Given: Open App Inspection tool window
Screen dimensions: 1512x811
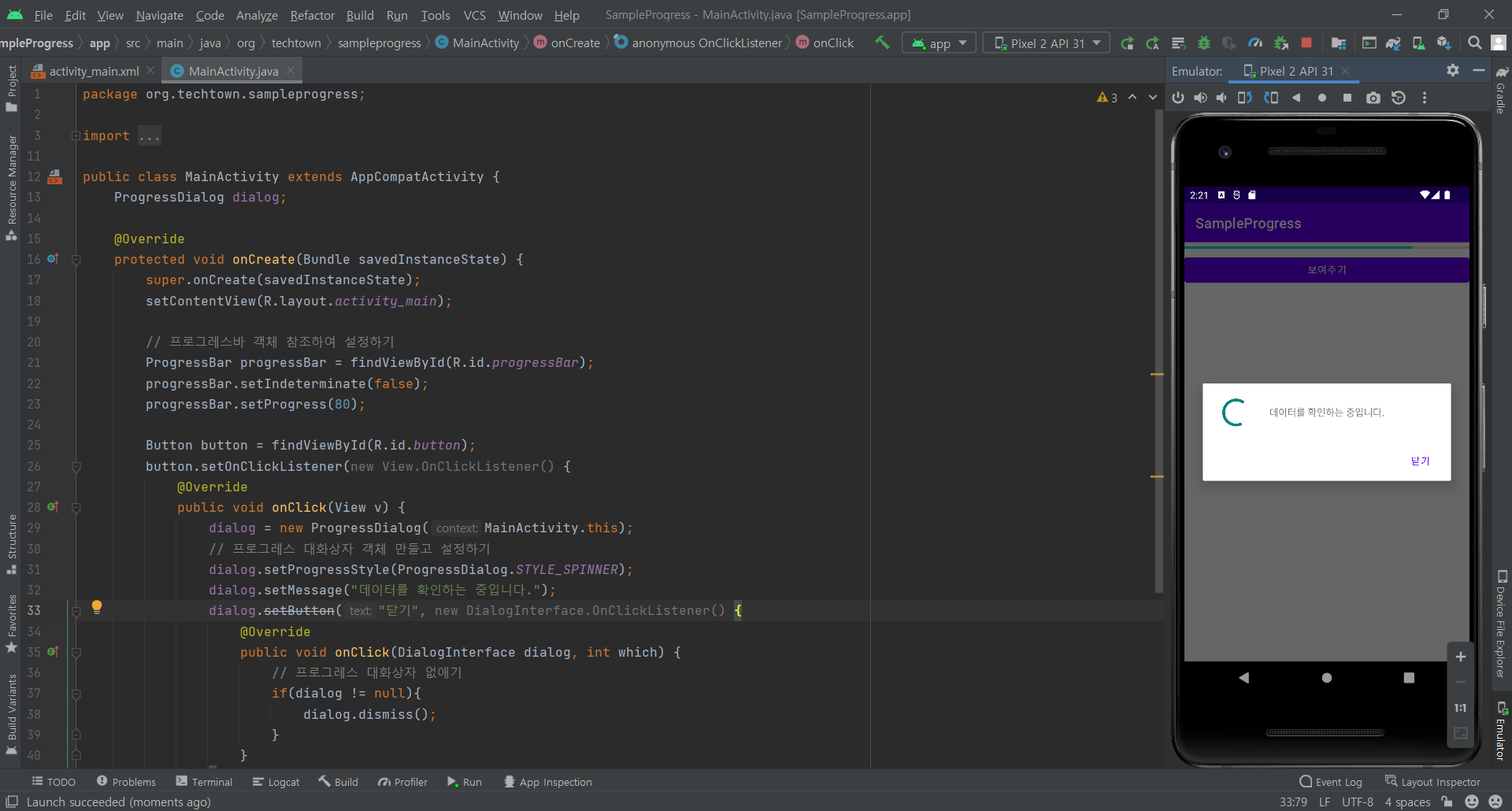Looking at the screenshot, I should coord(547,782).
